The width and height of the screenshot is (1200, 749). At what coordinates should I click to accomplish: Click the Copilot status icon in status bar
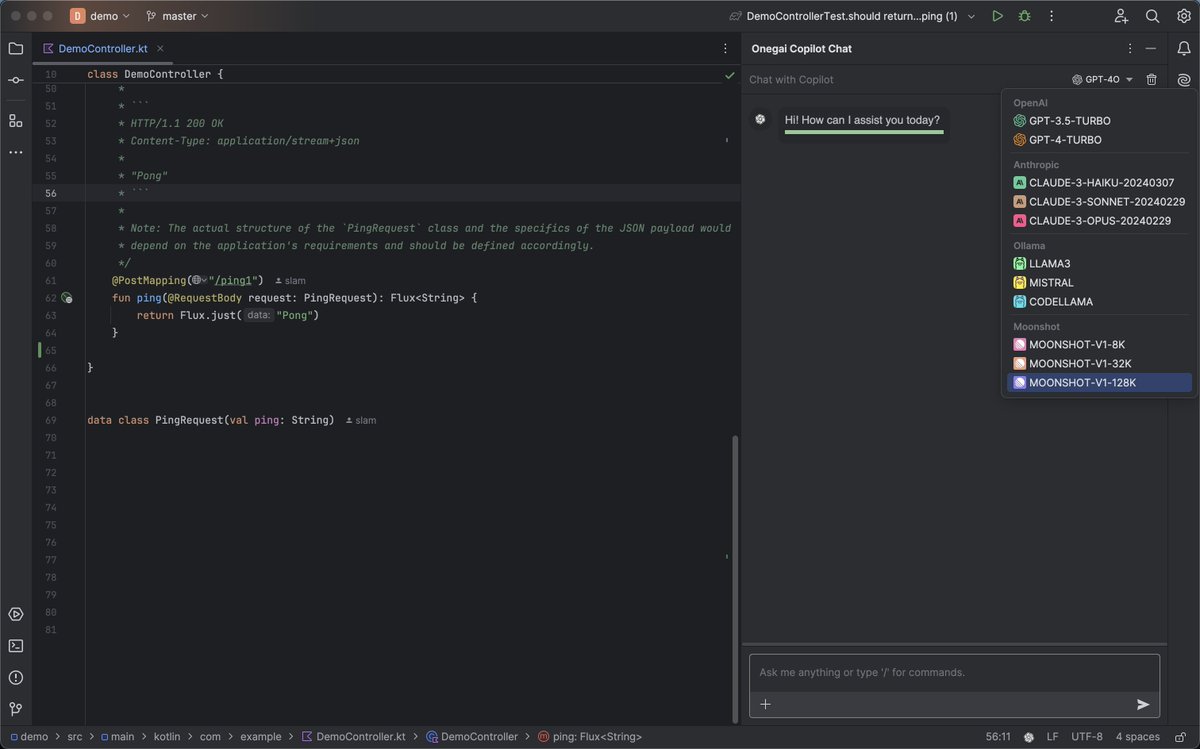pos(1029,737)
